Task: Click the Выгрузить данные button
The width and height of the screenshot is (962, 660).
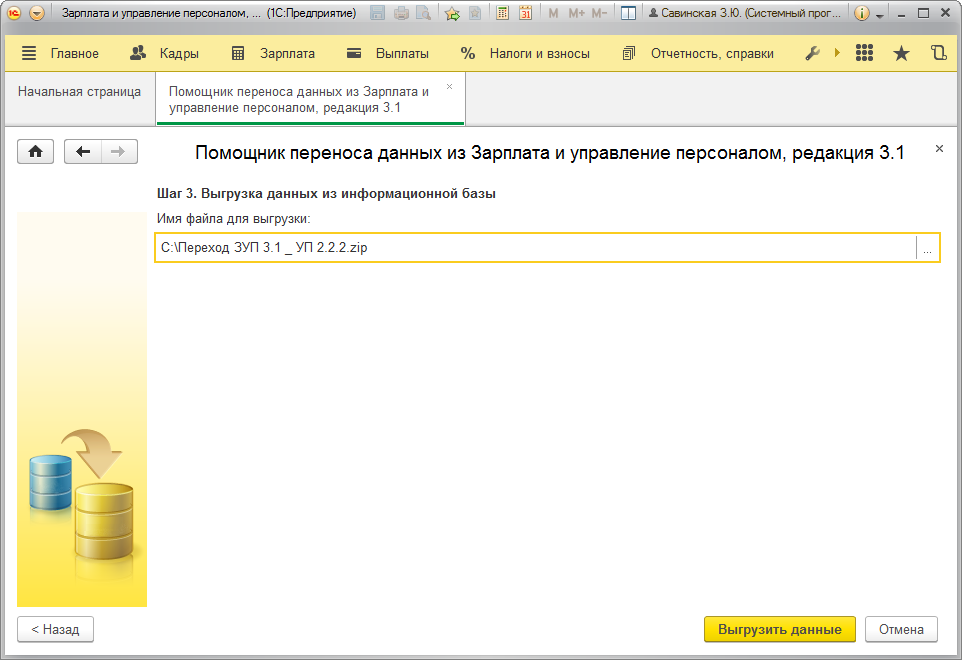Action: (779, 629)
